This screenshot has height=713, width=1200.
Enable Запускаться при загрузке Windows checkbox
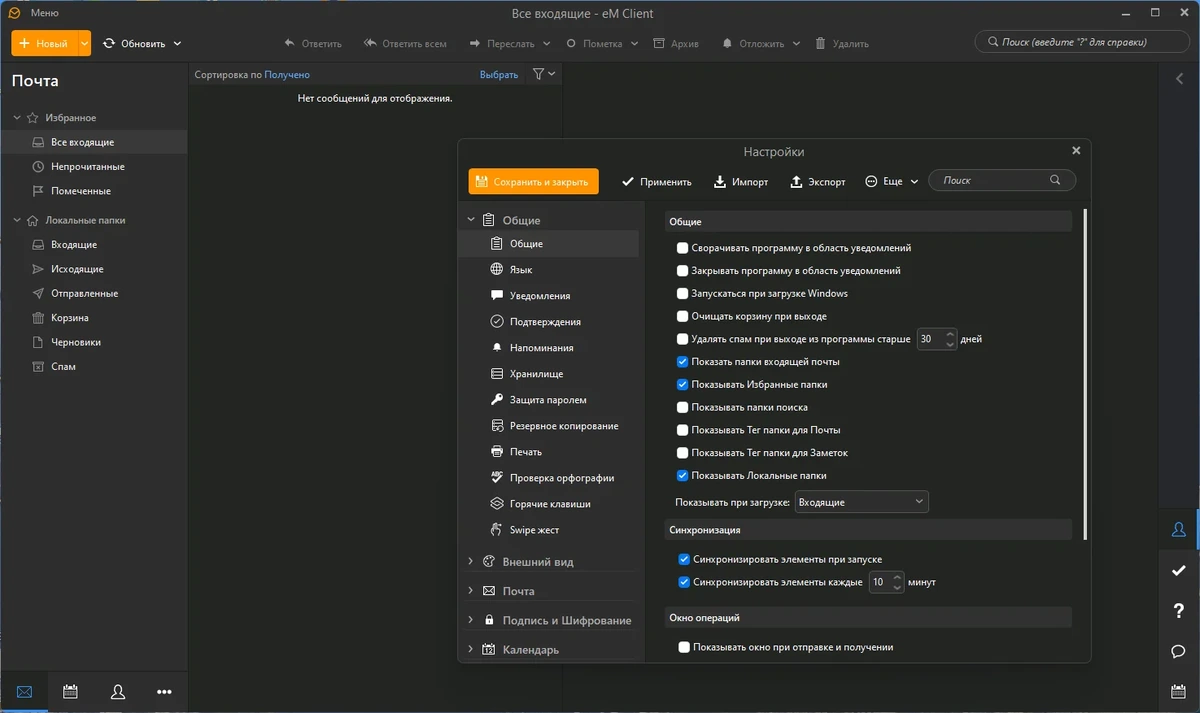(683, 294)
